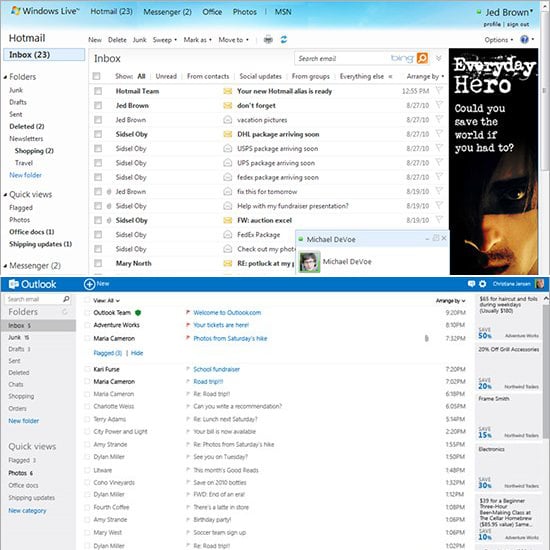Open Outlook 'View: All' dropdown

click(x=106, y=301)
